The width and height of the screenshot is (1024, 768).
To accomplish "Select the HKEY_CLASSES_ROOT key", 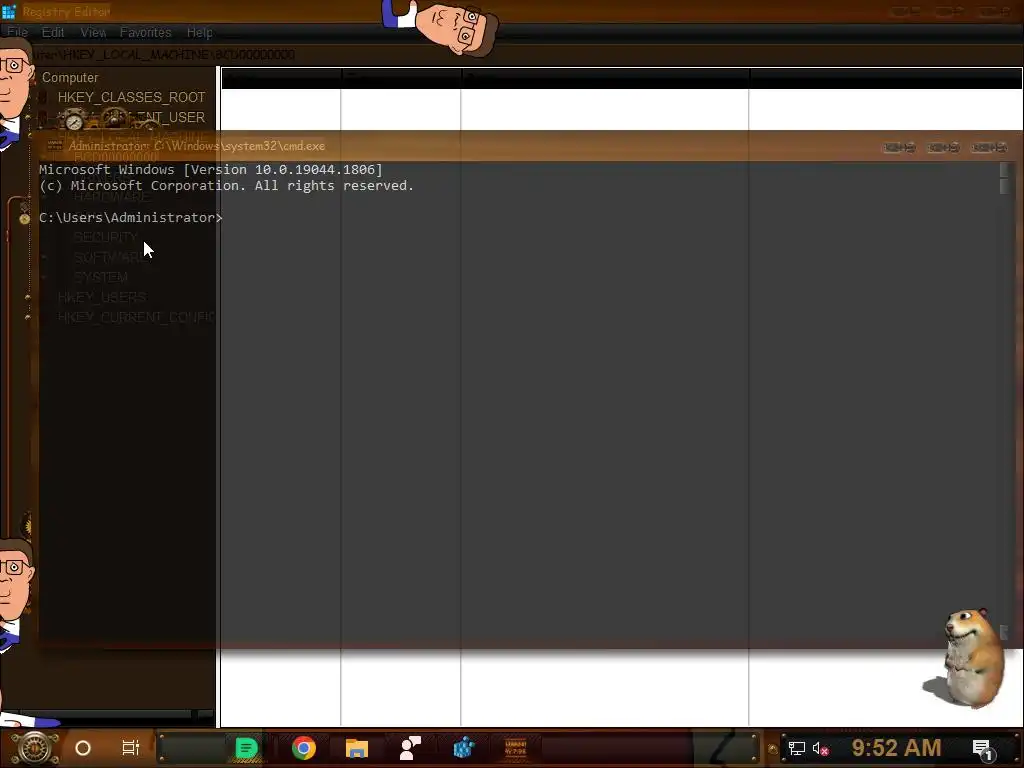I will (131, 97).
